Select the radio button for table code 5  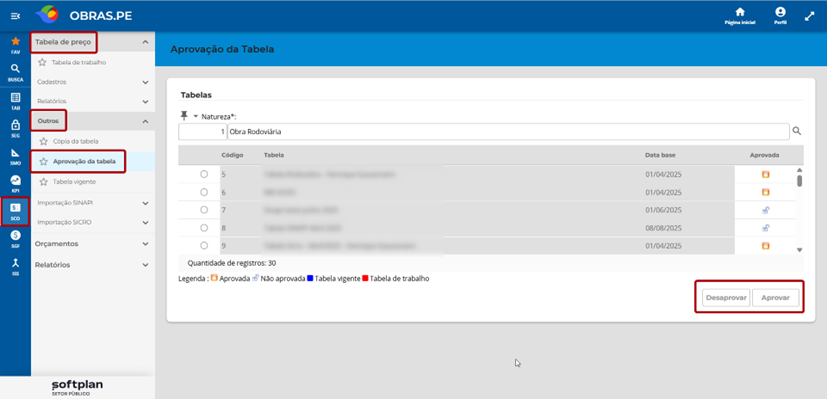(x=204, y=174)
